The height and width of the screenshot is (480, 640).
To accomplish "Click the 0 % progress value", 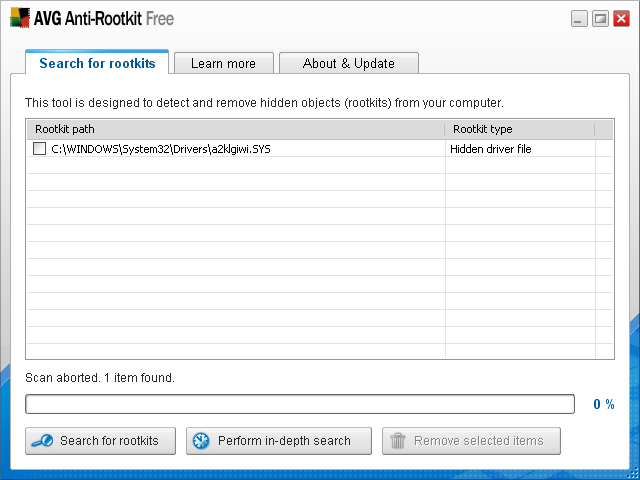I will coord(604,404).
